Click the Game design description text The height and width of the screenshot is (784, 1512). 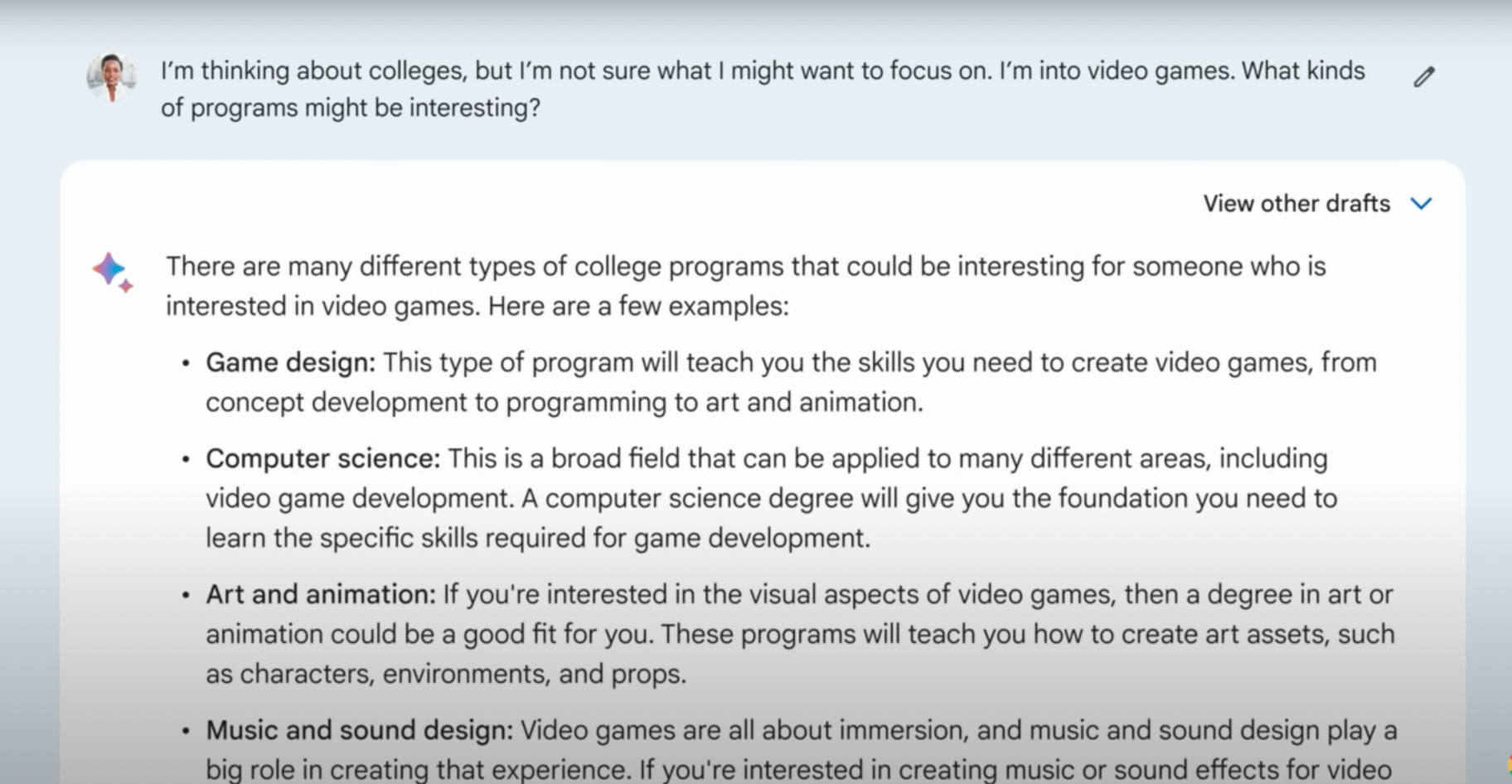(792, 382)
